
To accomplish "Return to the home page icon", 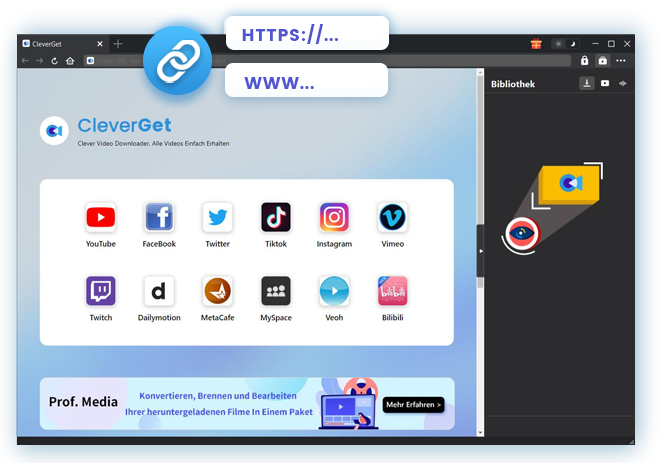I will point(70,61).
